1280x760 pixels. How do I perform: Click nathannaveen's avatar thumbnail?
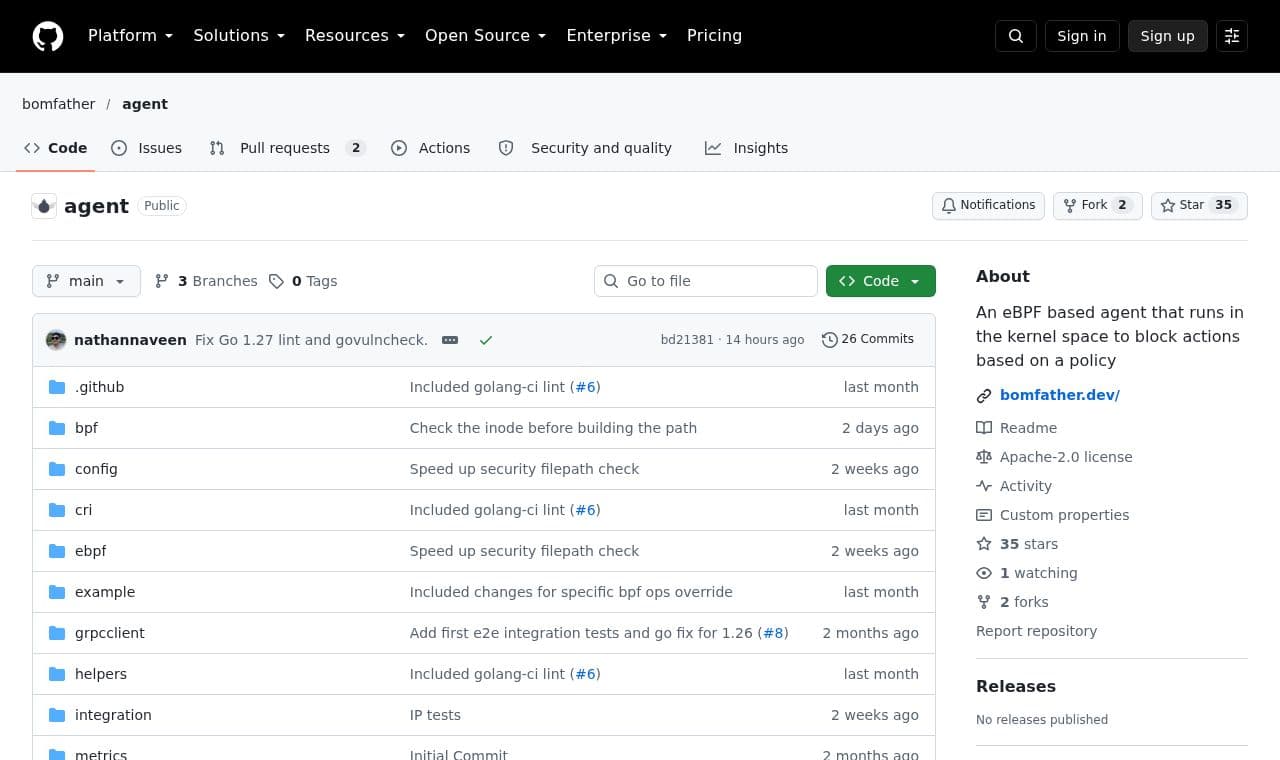coord(56,340)
